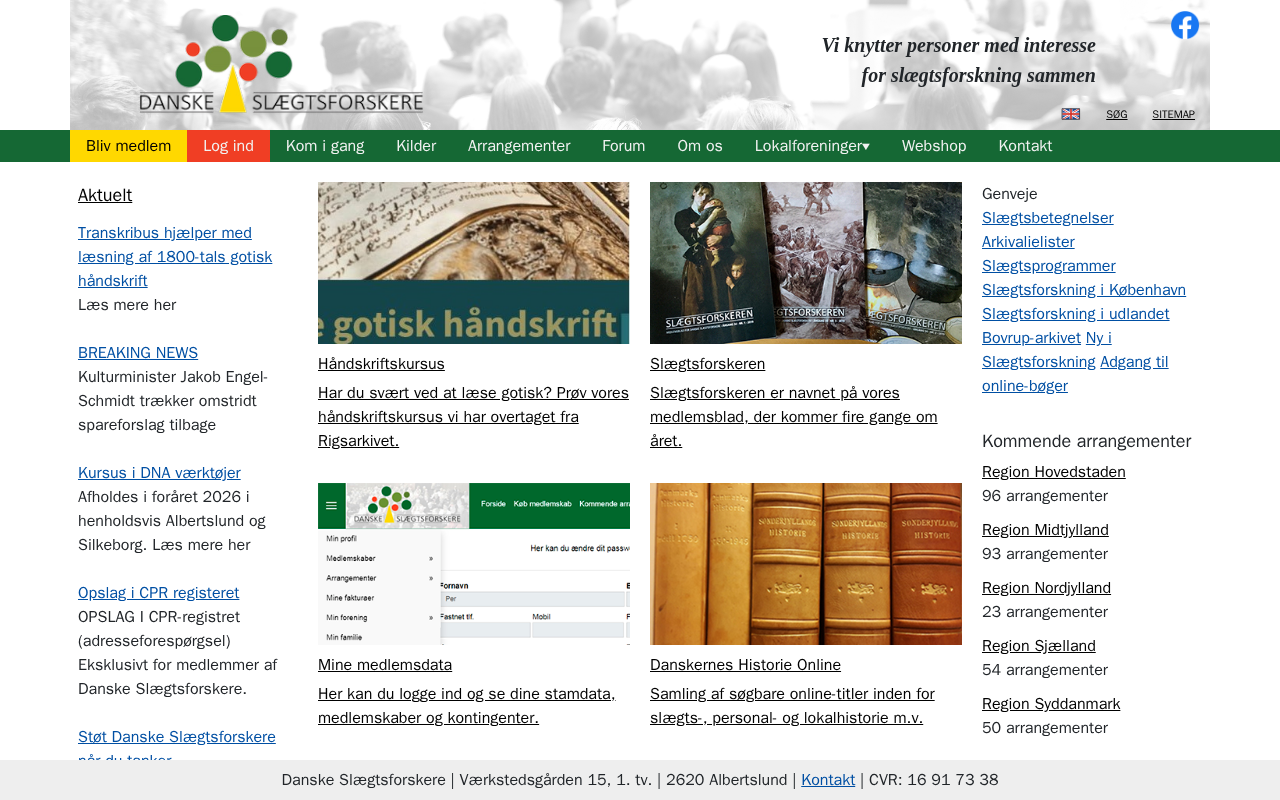Open Region Syddanmark events
This screenshot has width=1280, height=800.
(x=1051, y=704)
